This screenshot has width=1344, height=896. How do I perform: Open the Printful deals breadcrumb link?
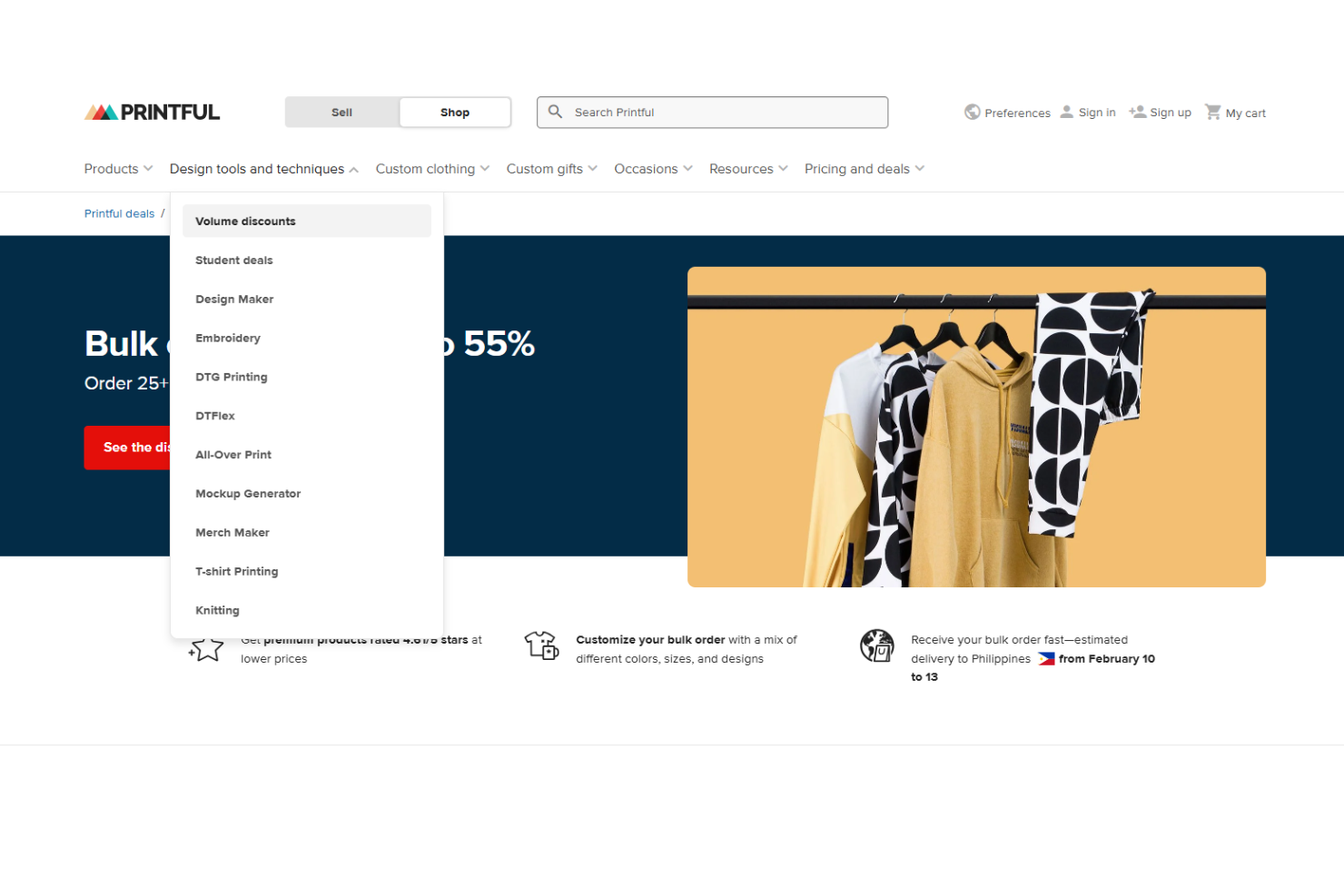pos(119,213)
